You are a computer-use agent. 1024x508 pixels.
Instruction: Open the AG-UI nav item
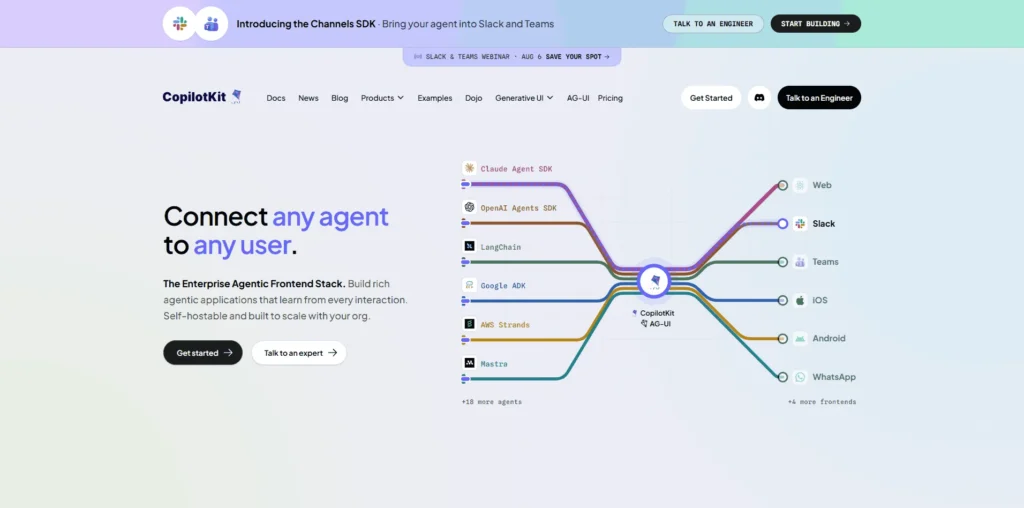pyautogui.click(x=578, y=98)
